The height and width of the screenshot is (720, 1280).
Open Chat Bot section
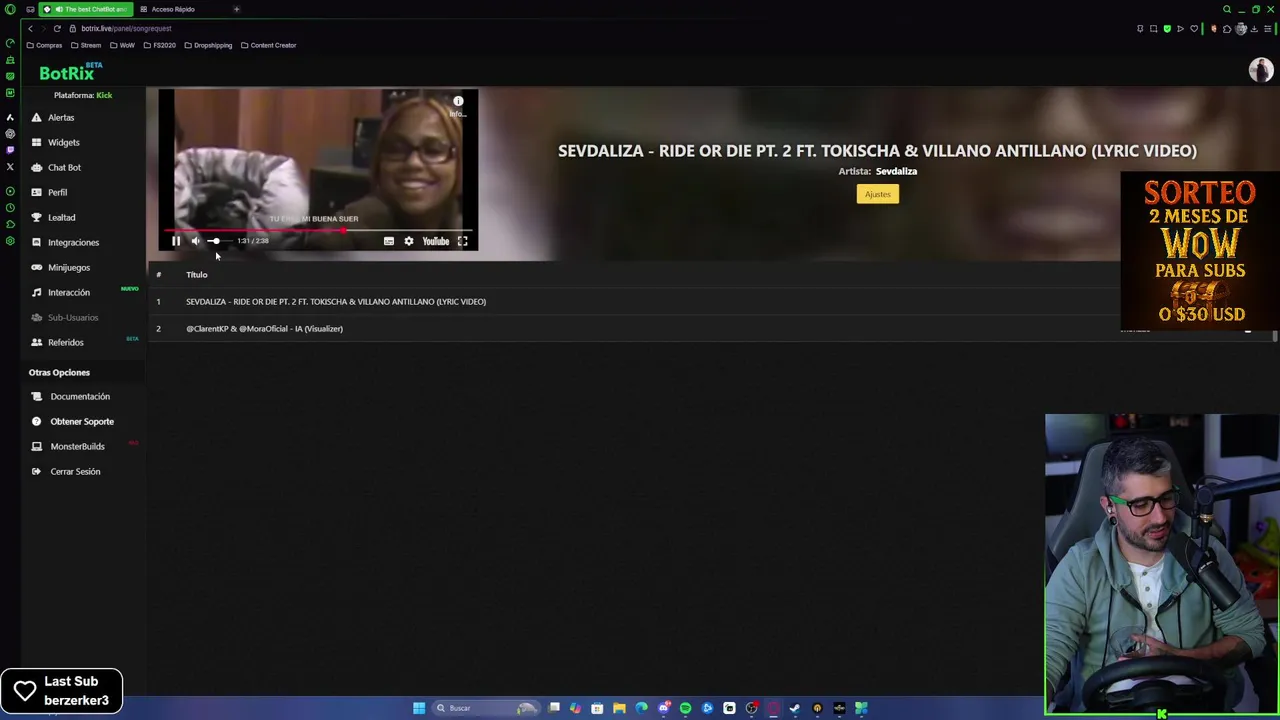64,167
